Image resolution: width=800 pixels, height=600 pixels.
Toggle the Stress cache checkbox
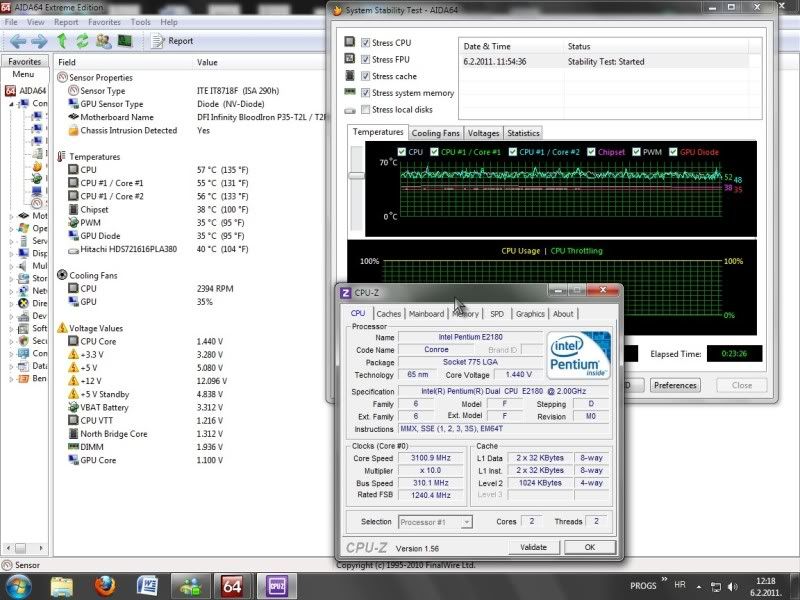[365, 77]
